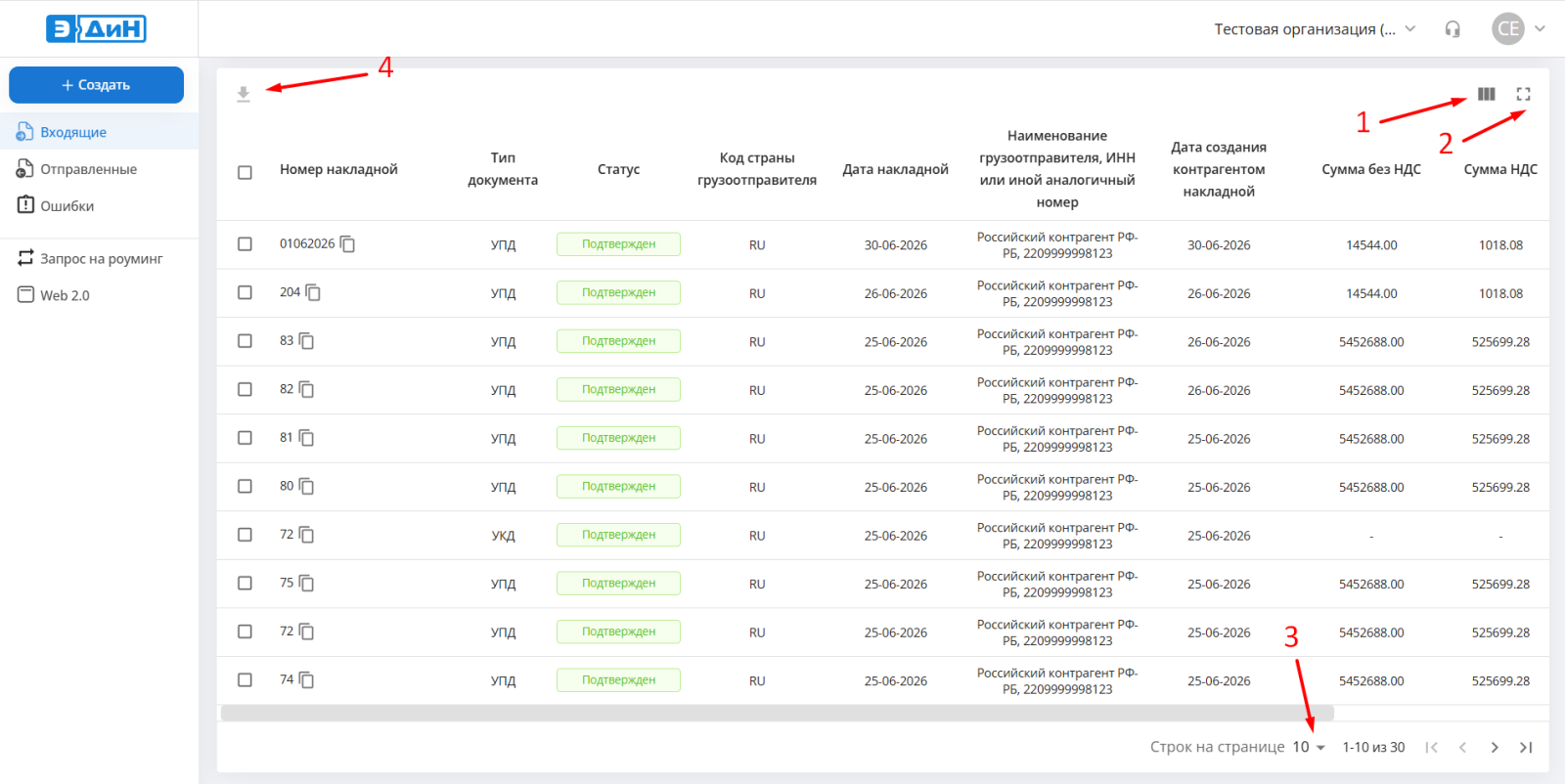1565x784 pixels.
Task: Check the row for invoice 80
Action: click(x=245, y=486)
